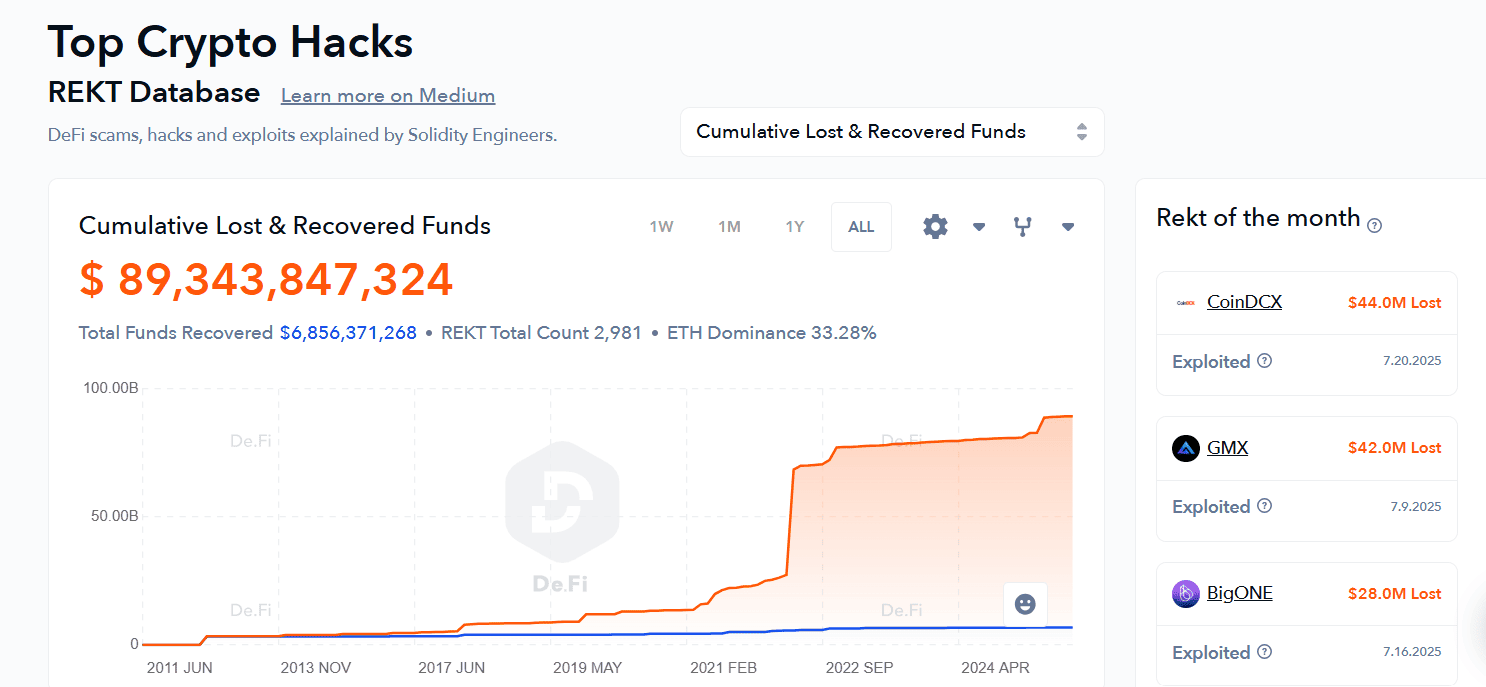Click help icon beside Rekt of the month

pyautogui.click(x=1375, y=226)
